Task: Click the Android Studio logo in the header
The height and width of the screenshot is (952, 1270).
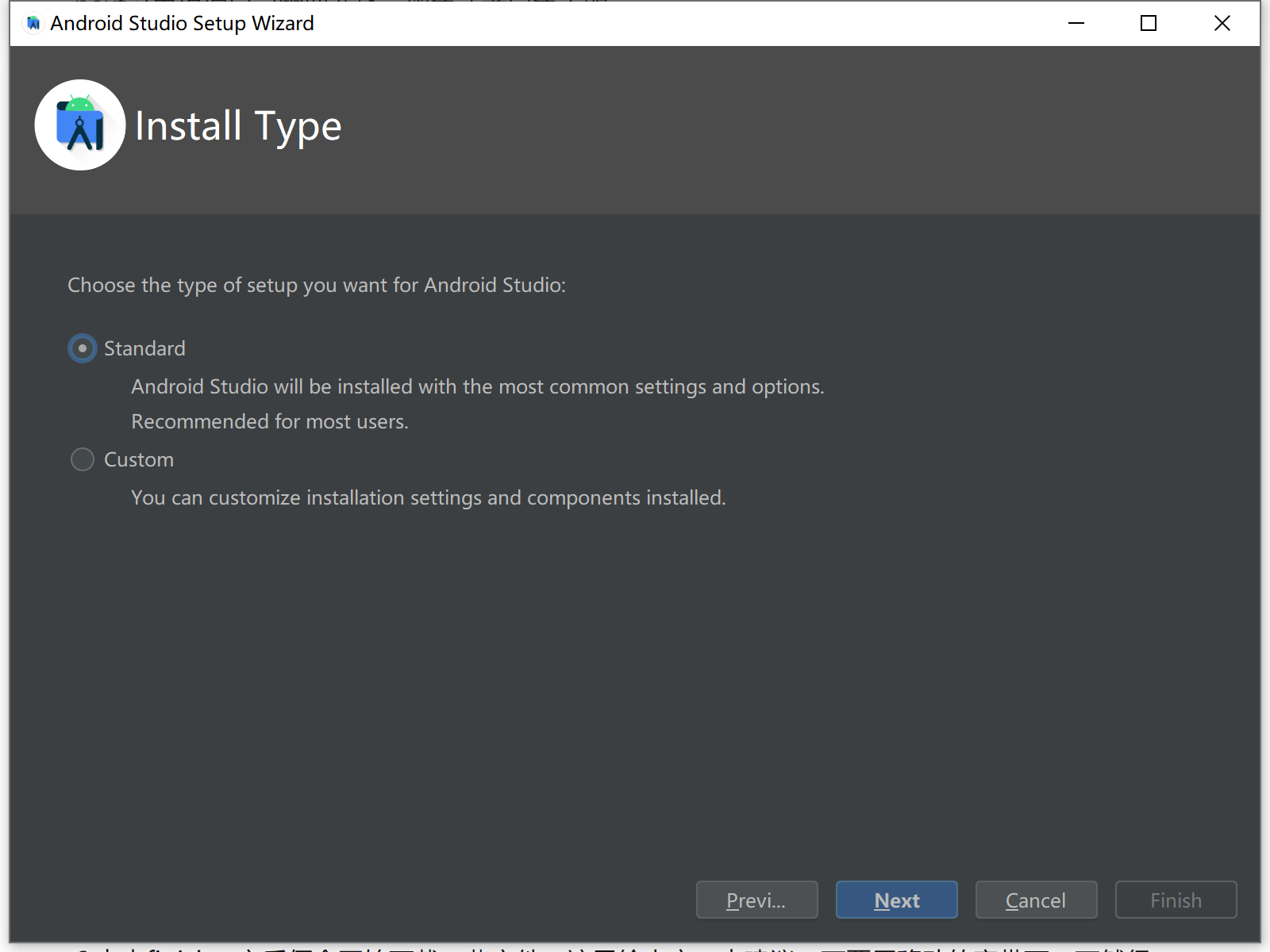Action: pyautogui.click(x=80, y=125)
